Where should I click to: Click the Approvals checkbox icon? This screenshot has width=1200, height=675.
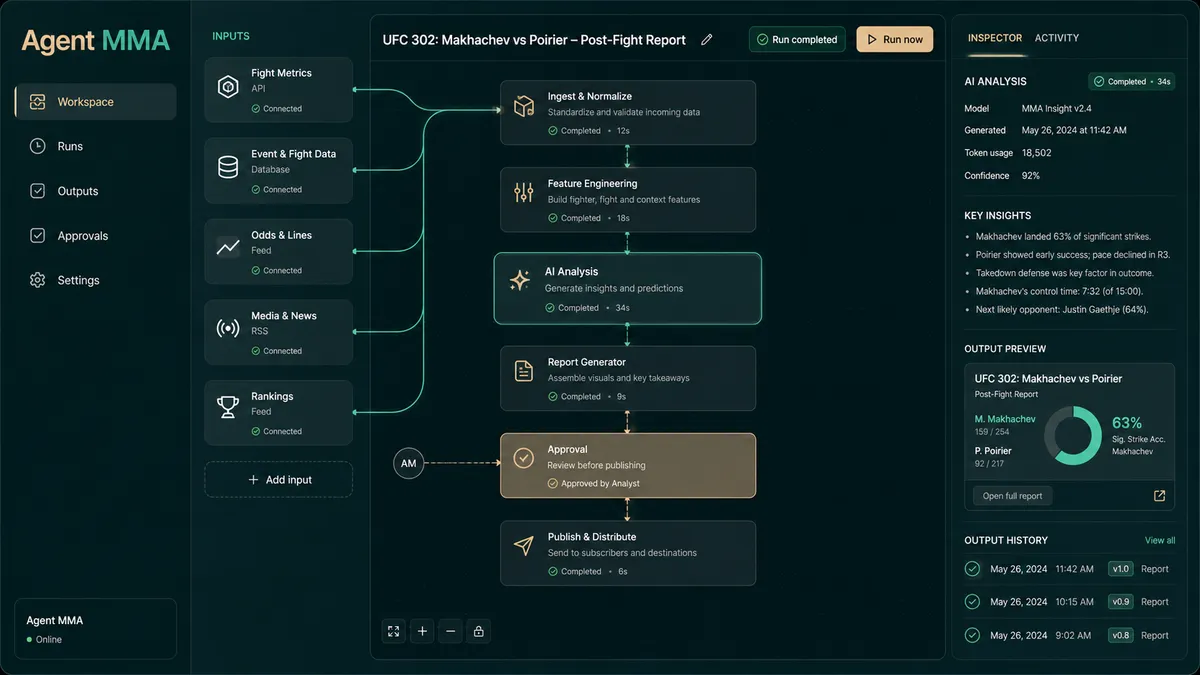point(38,236)
